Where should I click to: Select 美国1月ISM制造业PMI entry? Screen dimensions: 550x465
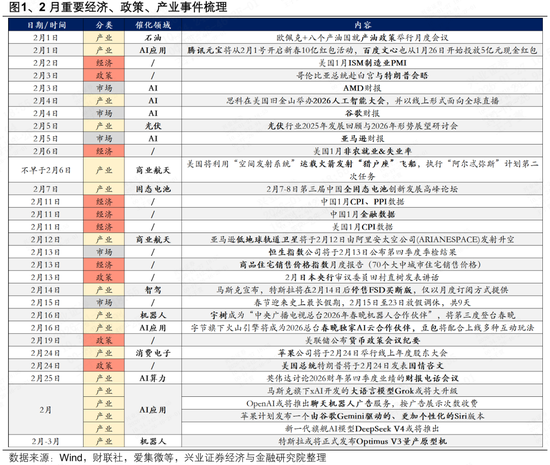click(x=362, y=63)
